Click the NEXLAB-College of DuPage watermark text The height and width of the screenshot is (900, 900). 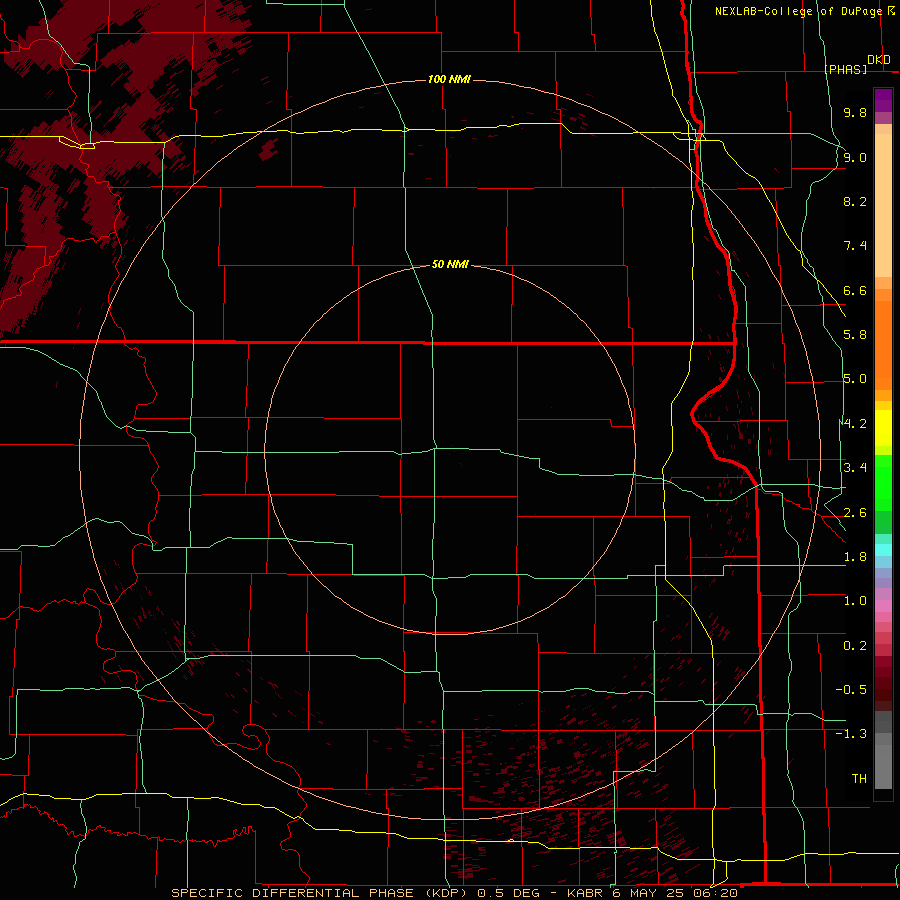[799, 11]
